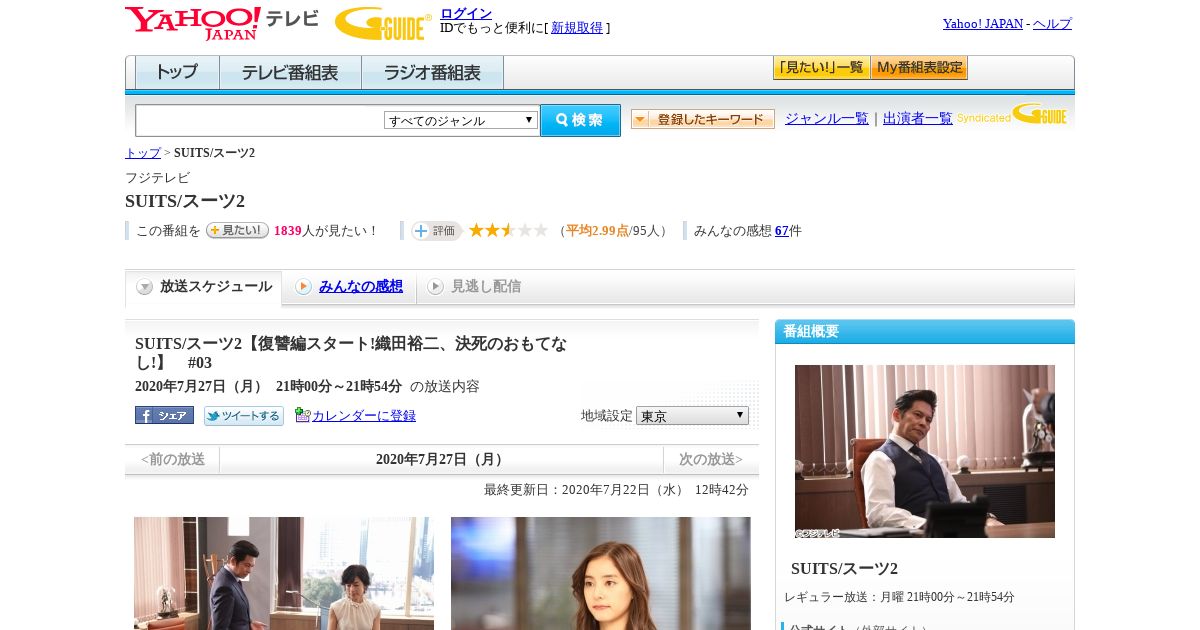This screenshot has width=1200, height=630.
Task: Click the 番組概要 panel header
Action: [925, 331]
